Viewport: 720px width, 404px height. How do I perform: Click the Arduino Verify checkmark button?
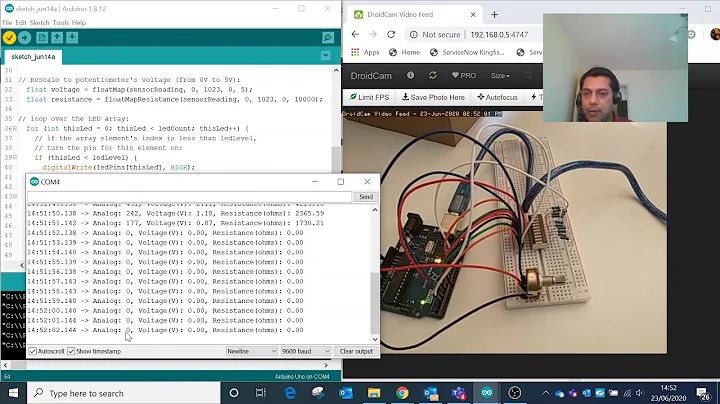(x=9, y=38)
